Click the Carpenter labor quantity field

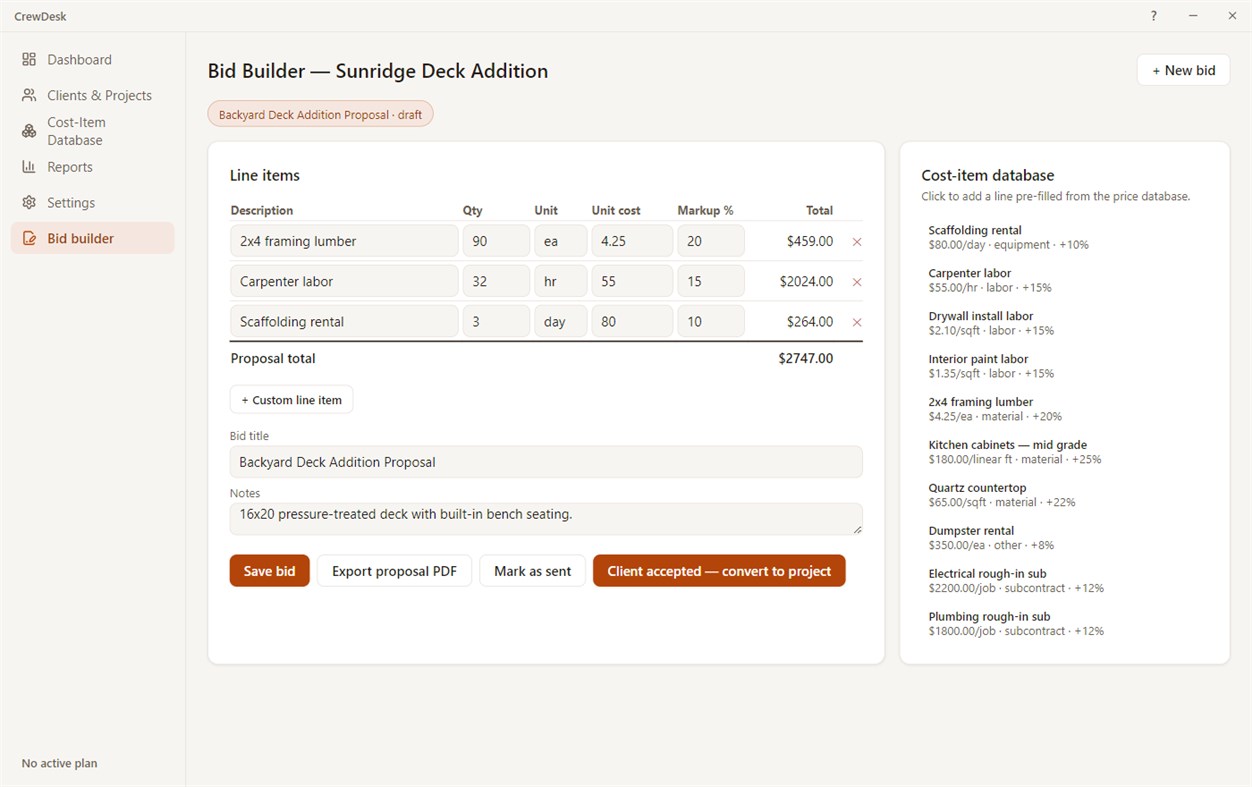496,282
